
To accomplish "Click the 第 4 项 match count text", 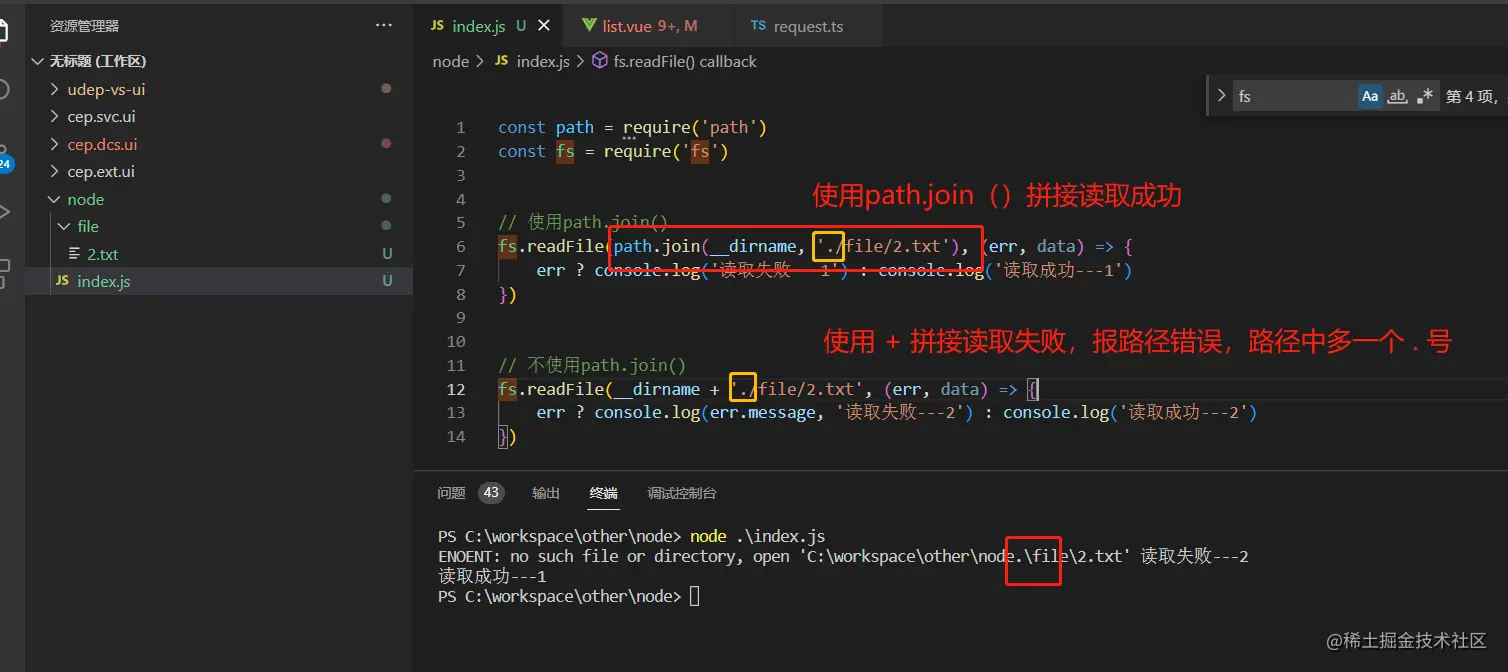I will [x=1471, y=96].
